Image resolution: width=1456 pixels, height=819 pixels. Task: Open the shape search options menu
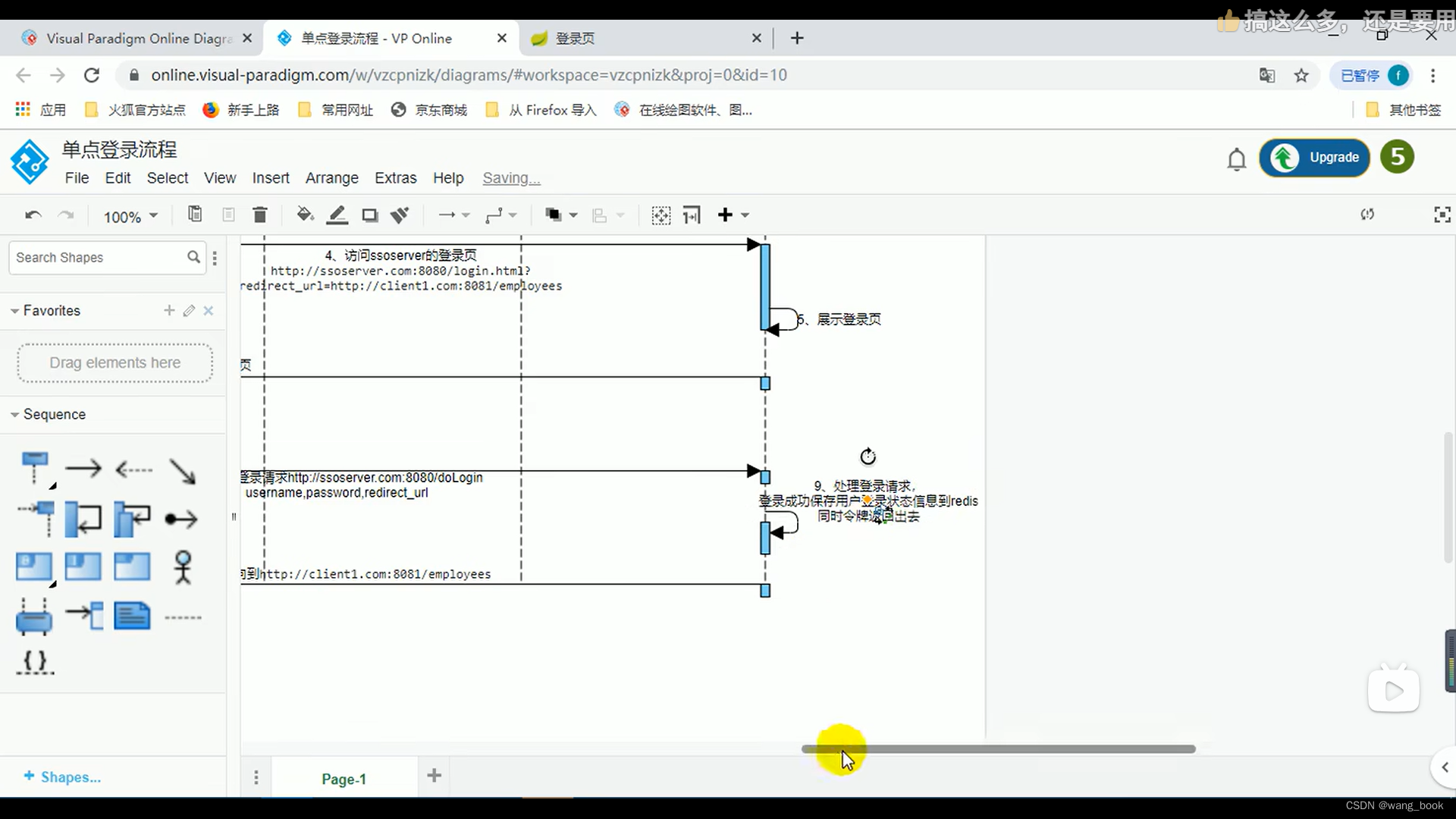pos(215,258)
